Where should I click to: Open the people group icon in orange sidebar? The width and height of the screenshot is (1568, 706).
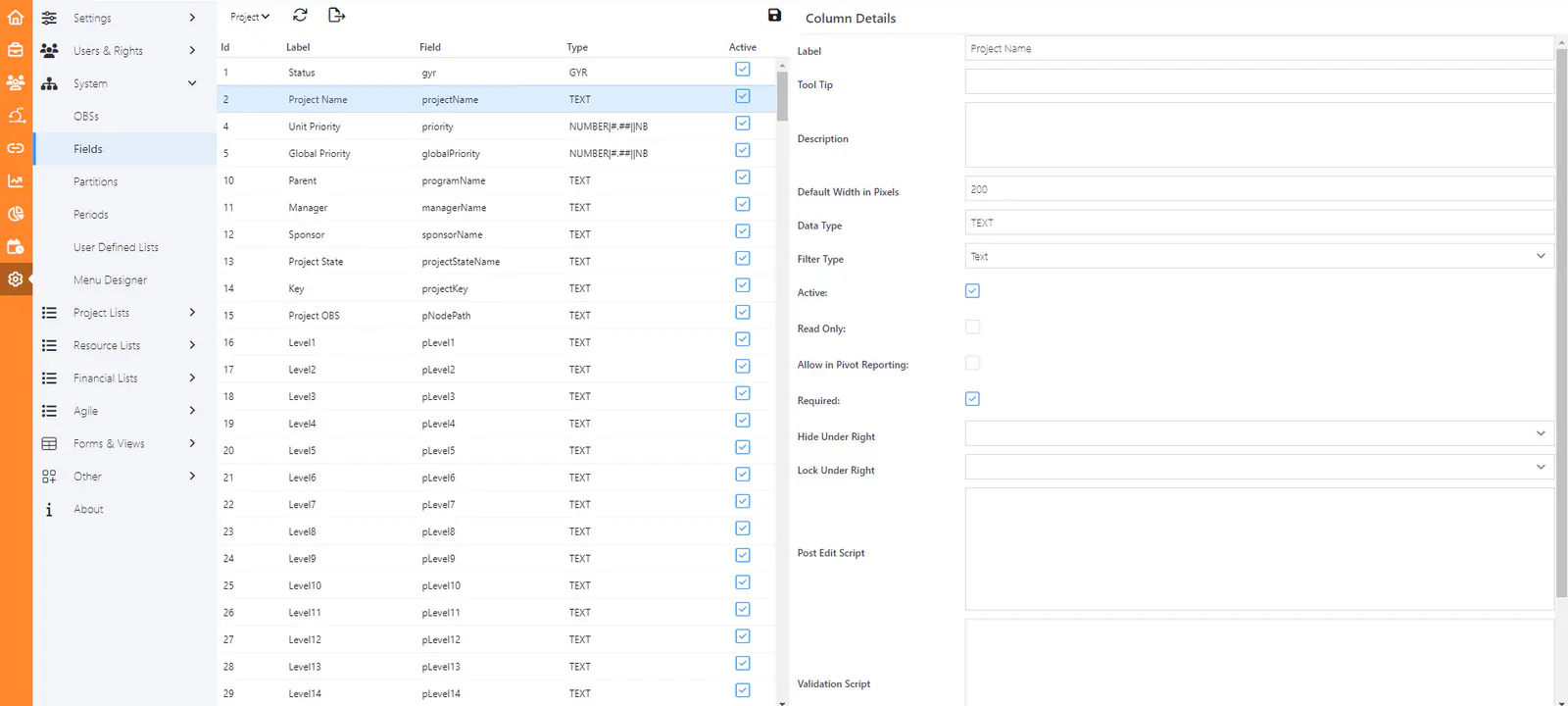(16, 83)
